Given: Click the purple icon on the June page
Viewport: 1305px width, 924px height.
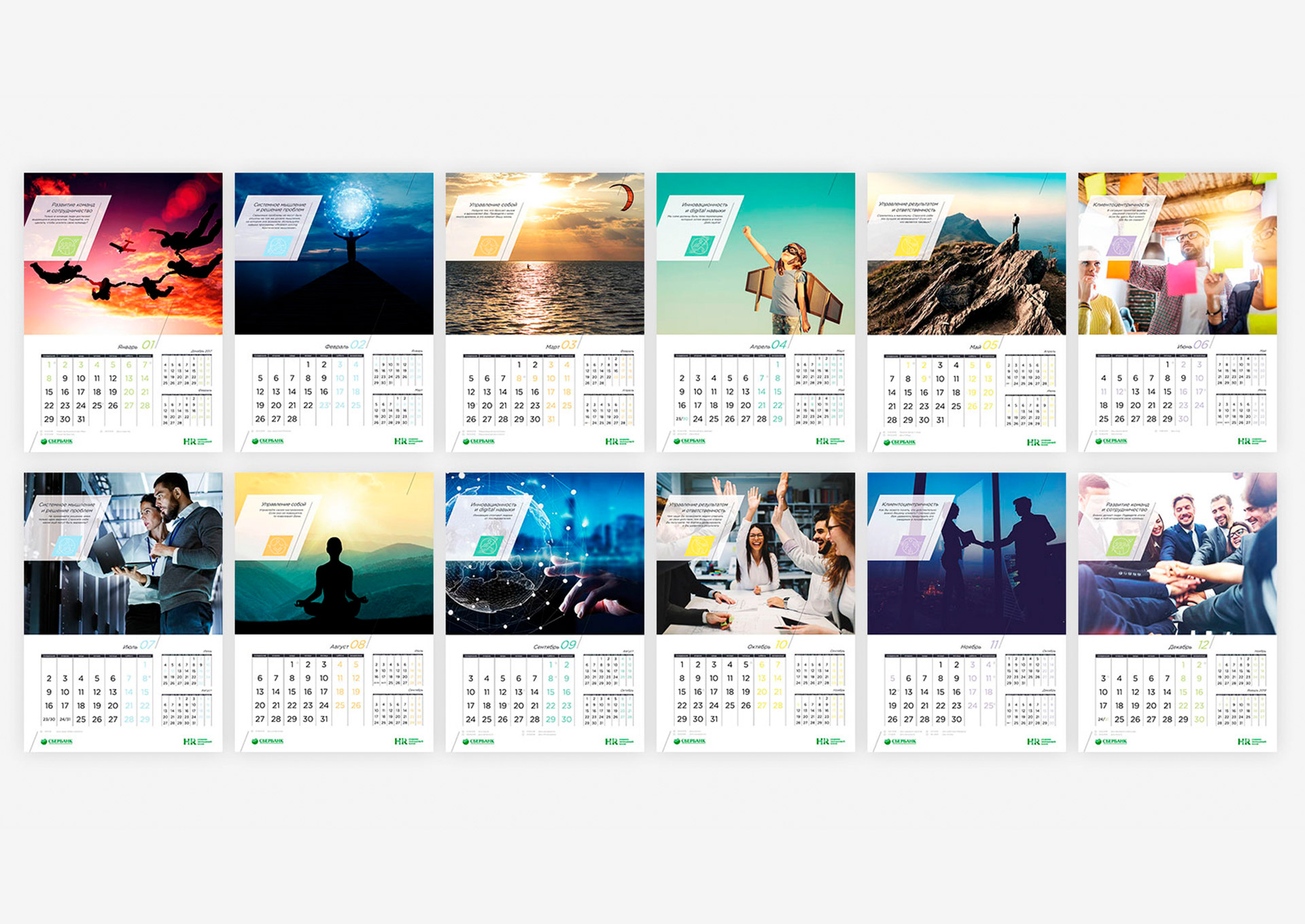Looking at the screenshot, I should [1120, 246].
